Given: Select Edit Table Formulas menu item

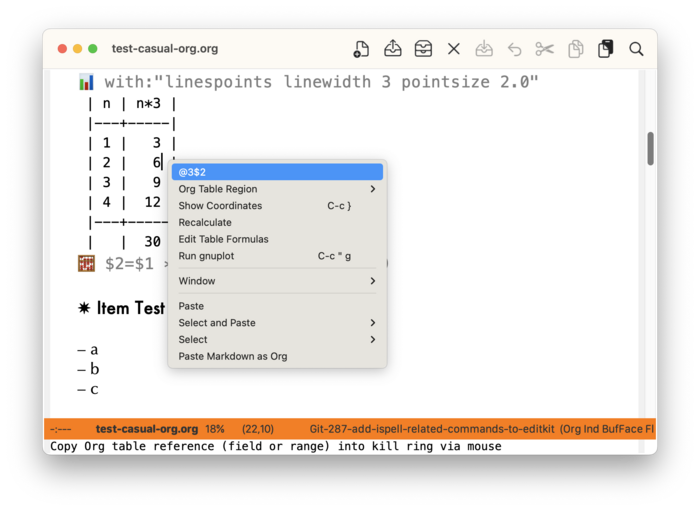Looking at the screenshot, I should tap(277, 239).
